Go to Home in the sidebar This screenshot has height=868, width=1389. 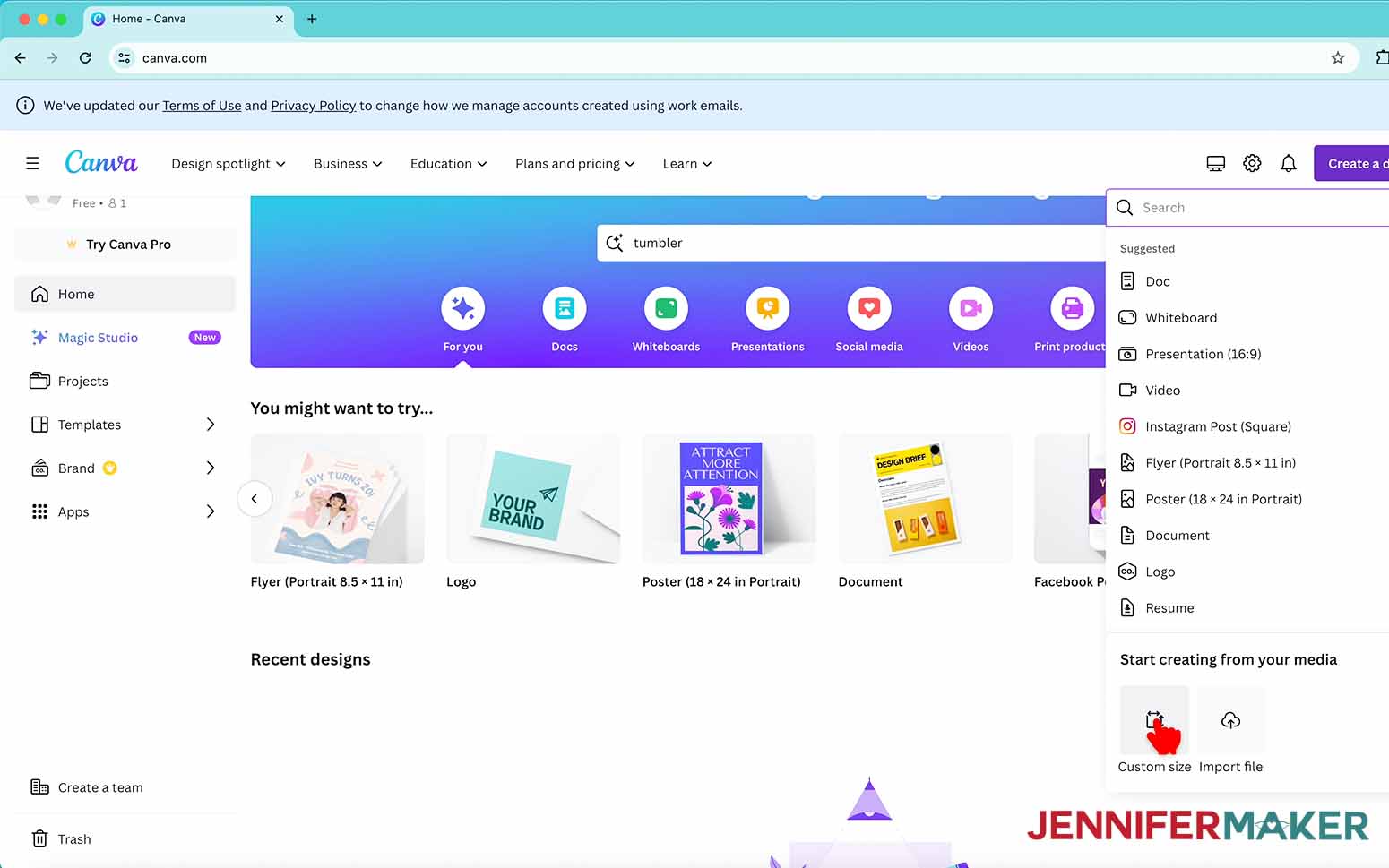pos(125,294)
